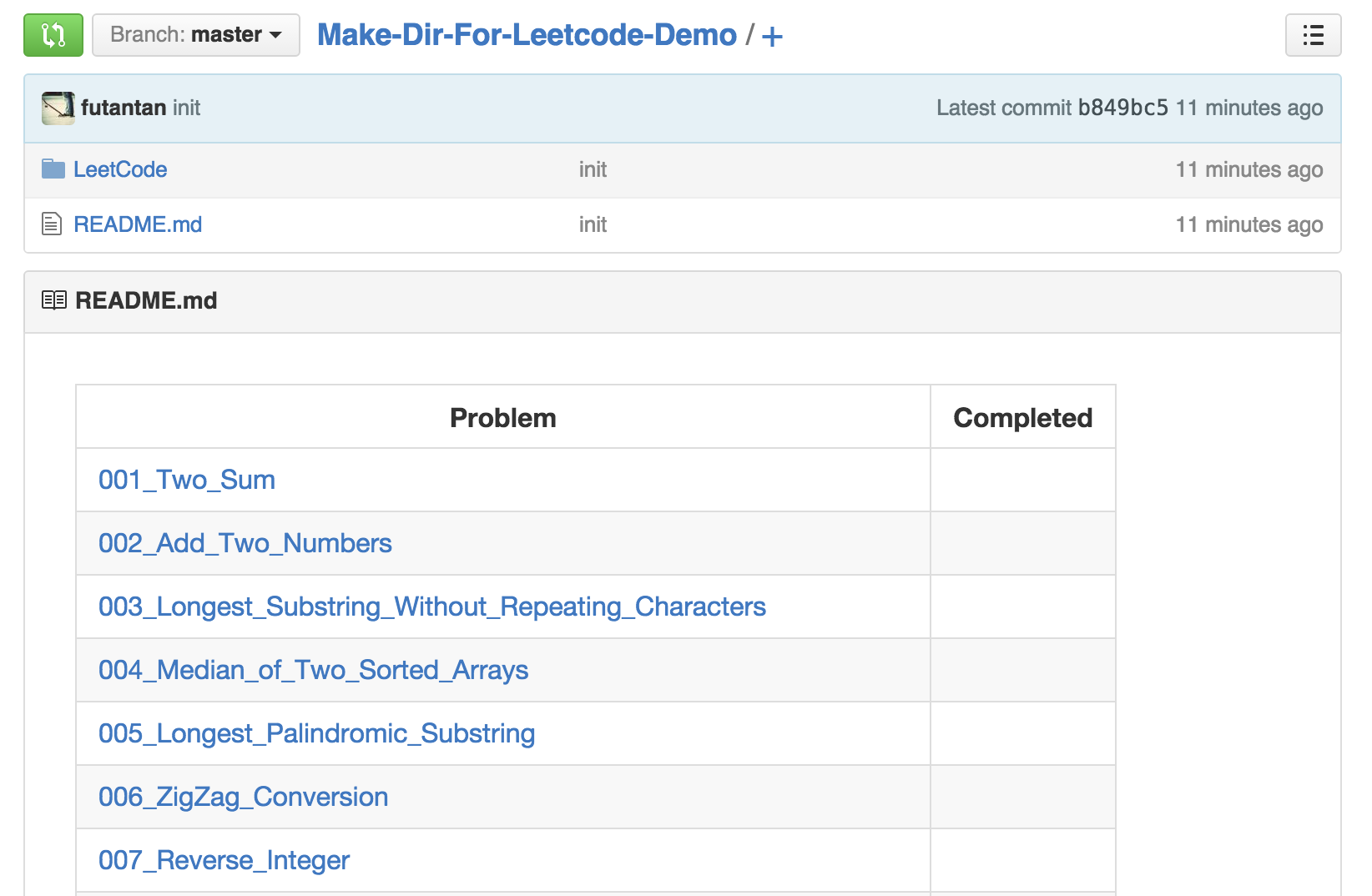The height and width of the screenshot is (896, 1372).
Task: Click the init commit message for LeetCode
Action: tap(593, 169)
